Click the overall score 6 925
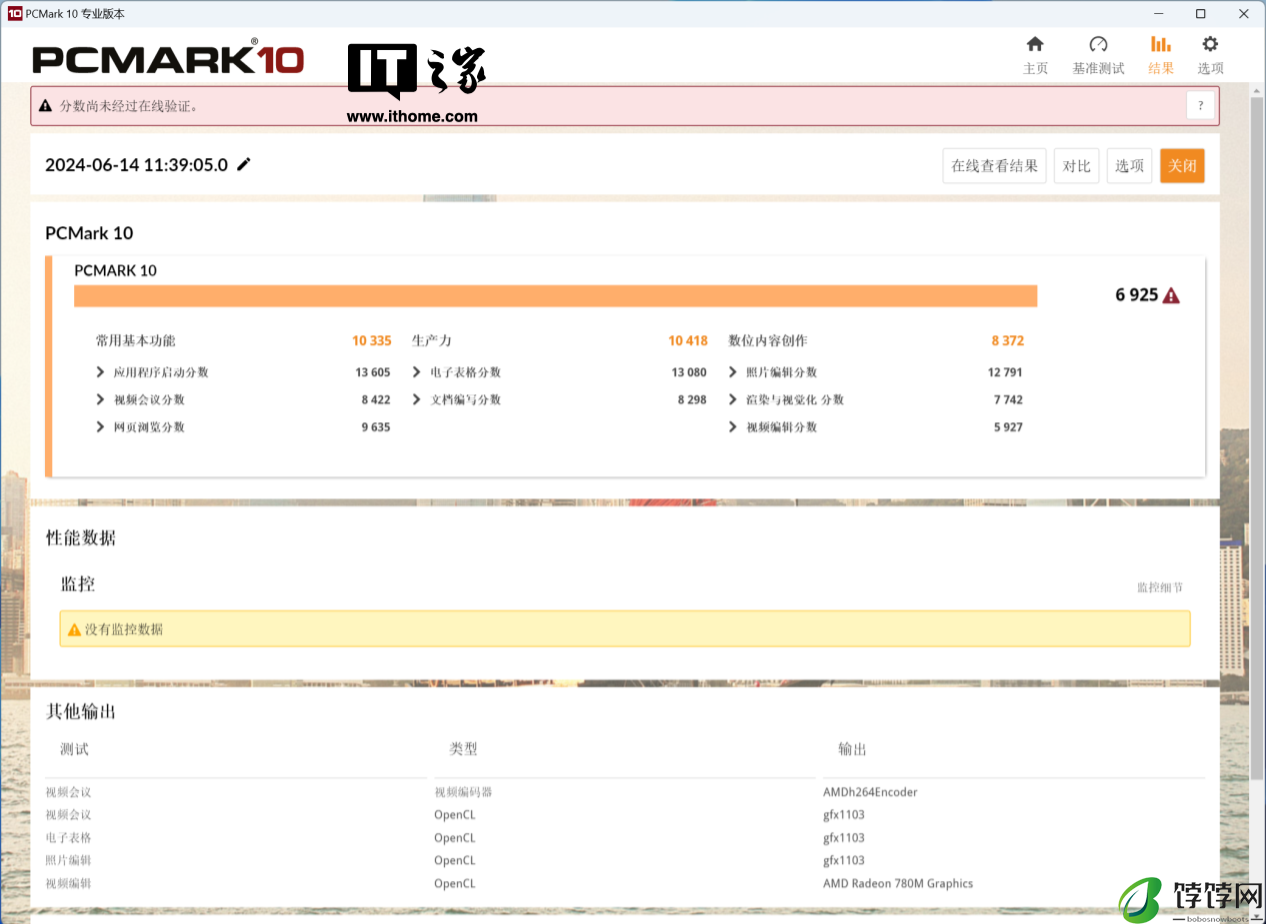This screenshot has width=1266, height=924. pyautogui.click(x=1136, y=295)
